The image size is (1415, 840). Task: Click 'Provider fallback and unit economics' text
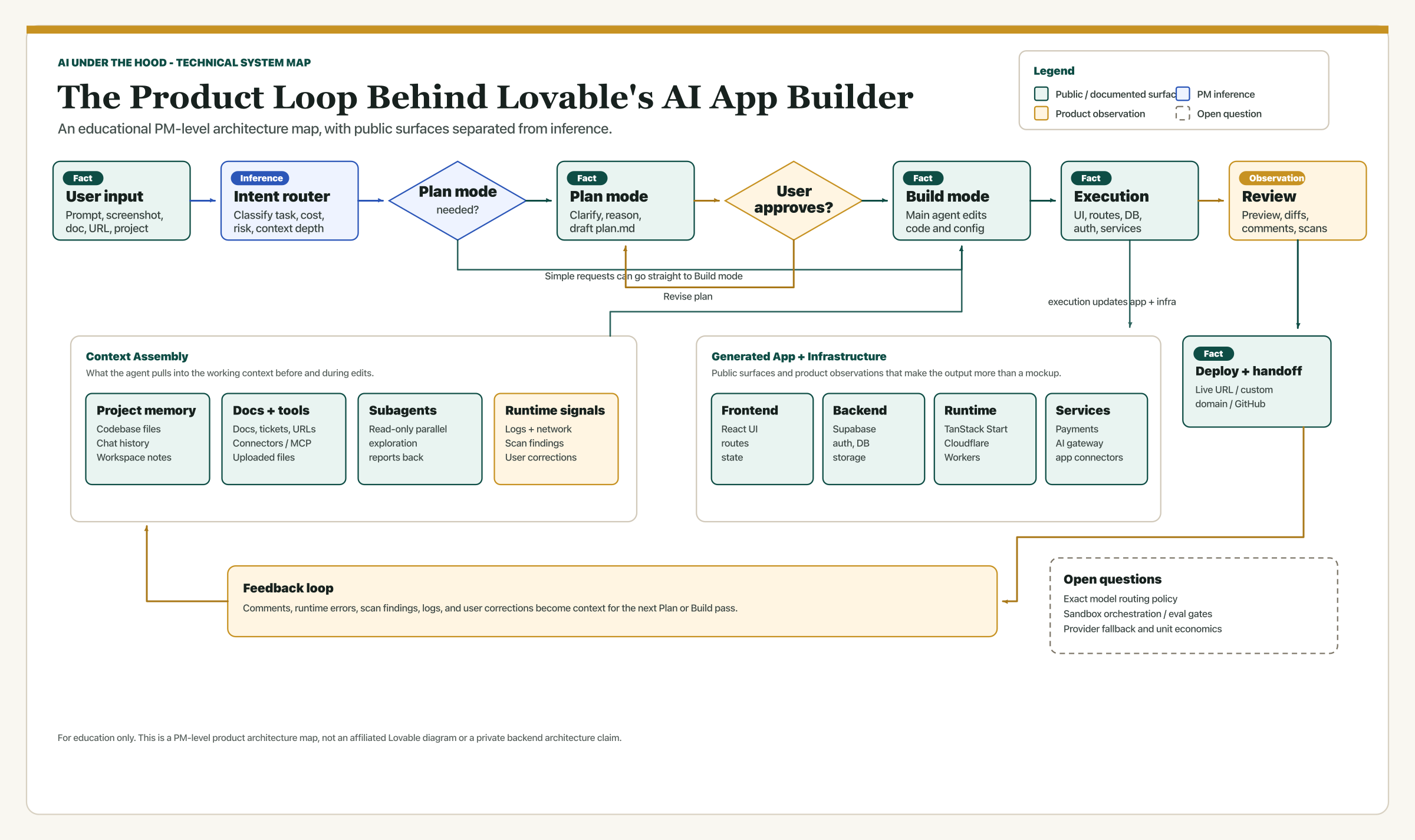(x=1143, y=629)
